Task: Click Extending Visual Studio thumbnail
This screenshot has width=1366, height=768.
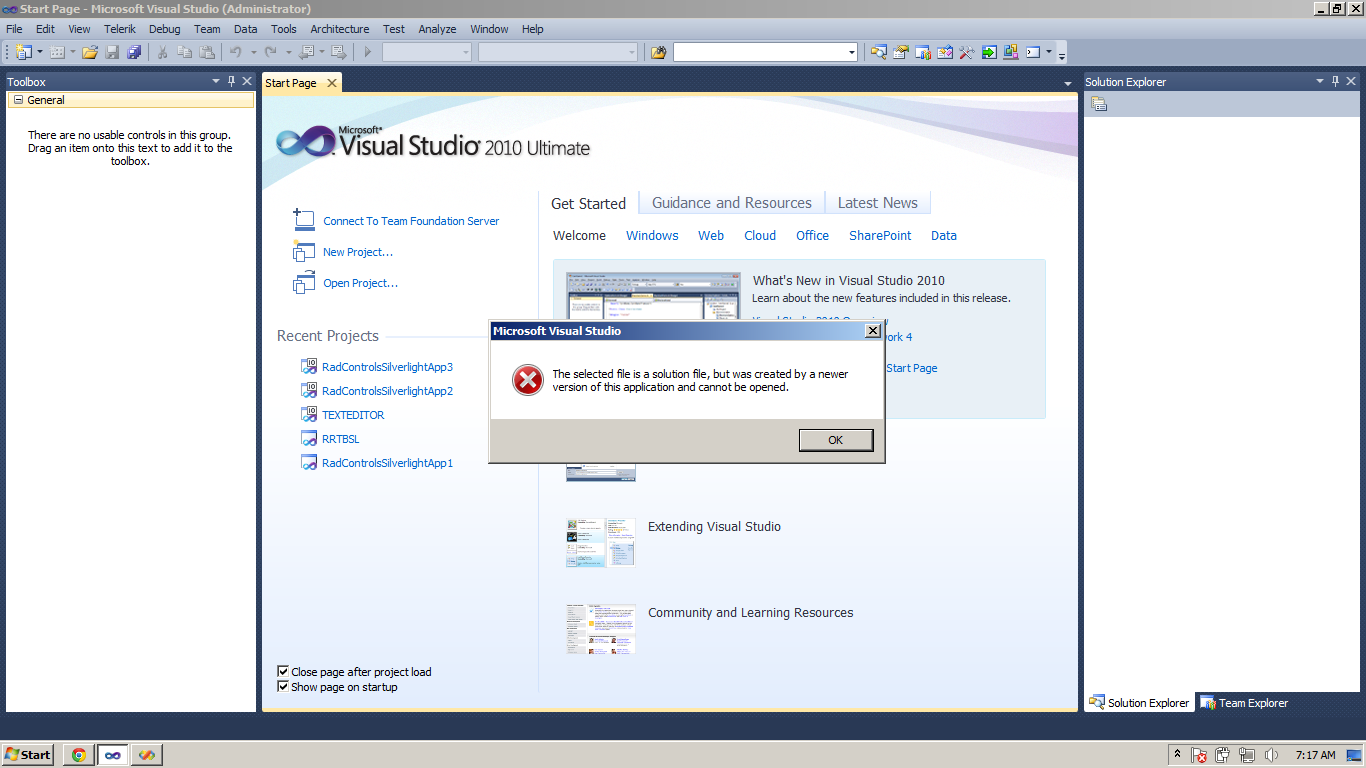Action: [x=601, y=543]
